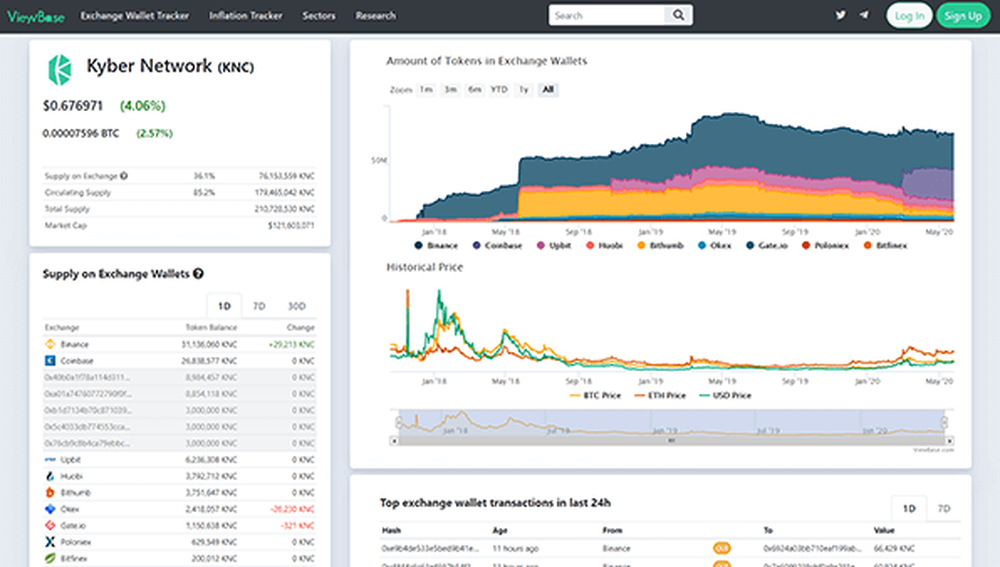The height and width of the screenshot is (567, 1000).
Task: Toggle Poloniex series in chart legend
Action: 825,246
